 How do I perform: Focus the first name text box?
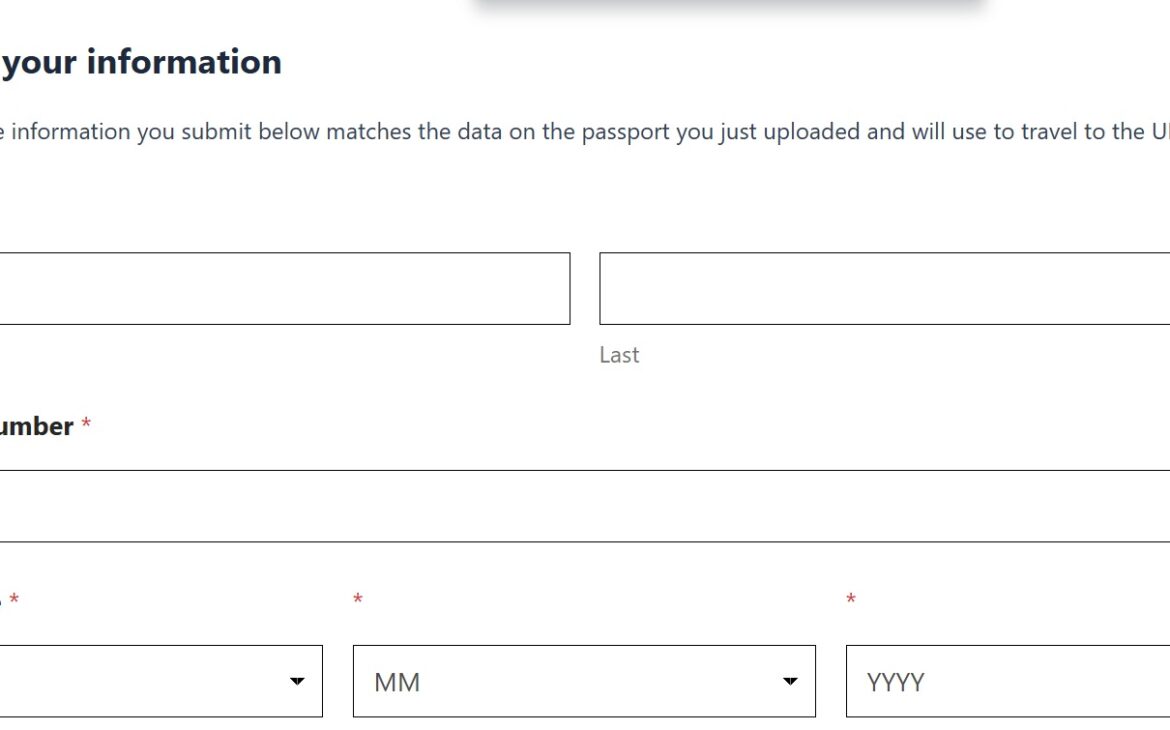click(x=284, y=288)
